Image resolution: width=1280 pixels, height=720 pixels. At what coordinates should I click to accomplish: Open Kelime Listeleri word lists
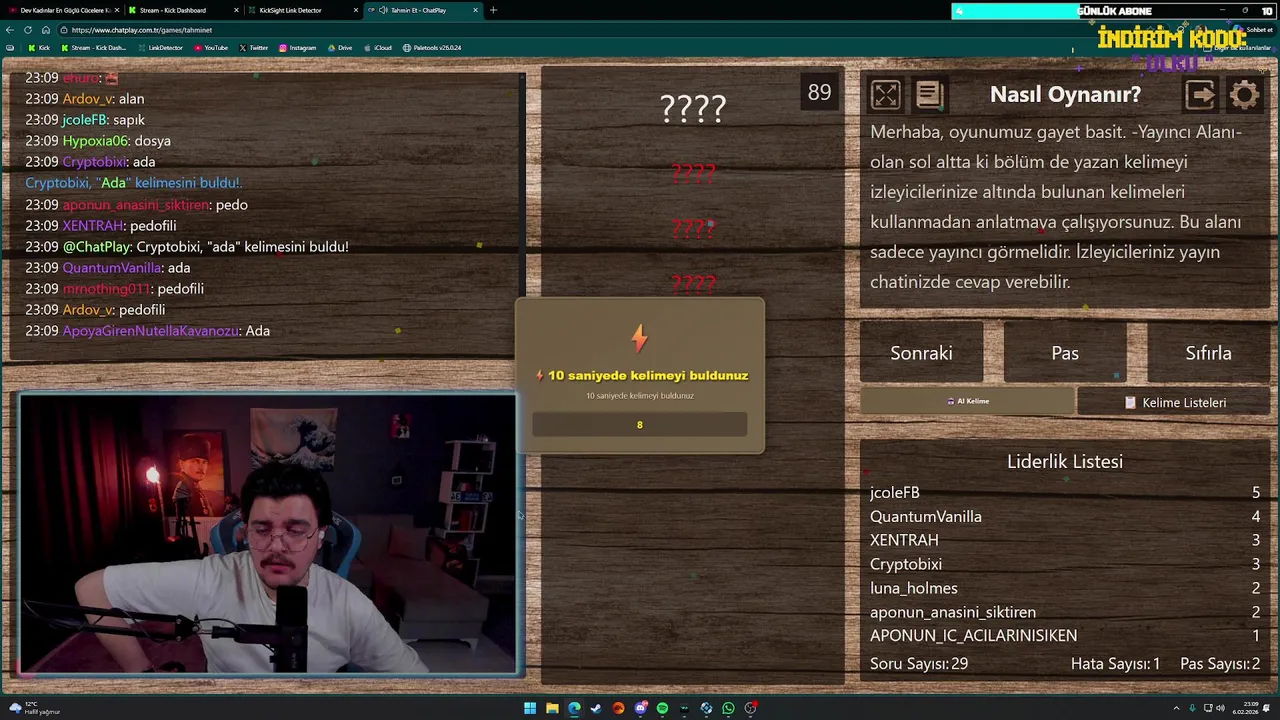click(x=1174, y=402)
